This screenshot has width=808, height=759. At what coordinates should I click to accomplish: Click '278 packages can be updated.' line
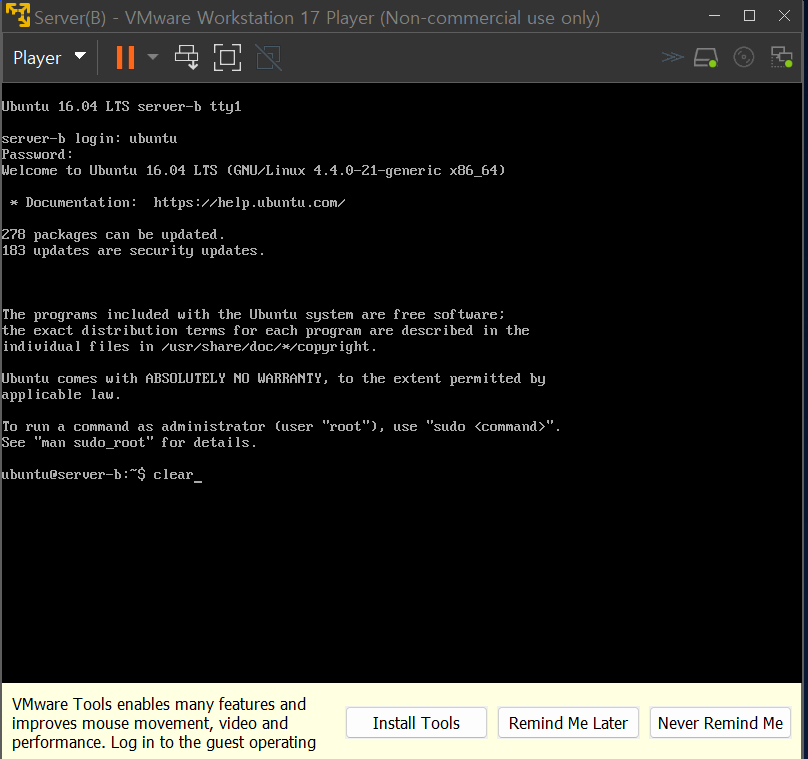(113, 234)
